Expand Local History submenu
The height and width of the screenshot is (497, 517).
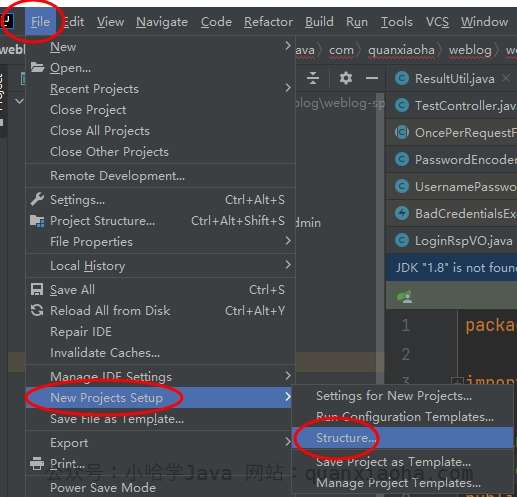pos(160,266)
